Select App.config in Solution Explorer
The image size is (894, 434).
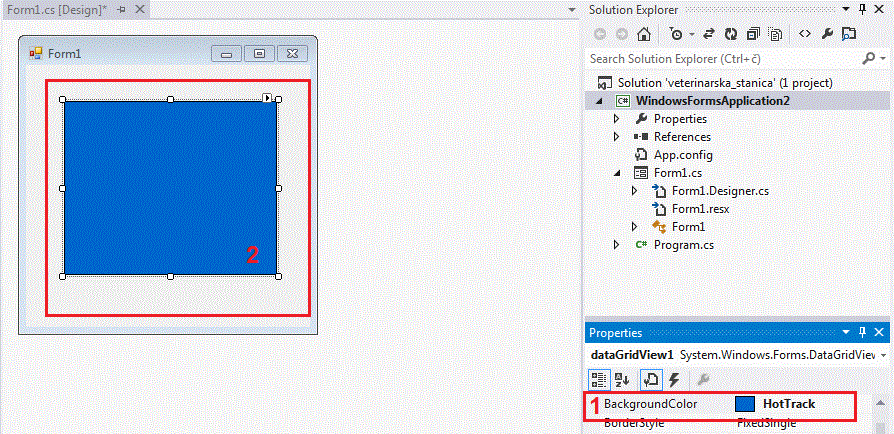(x=682, y=155)
